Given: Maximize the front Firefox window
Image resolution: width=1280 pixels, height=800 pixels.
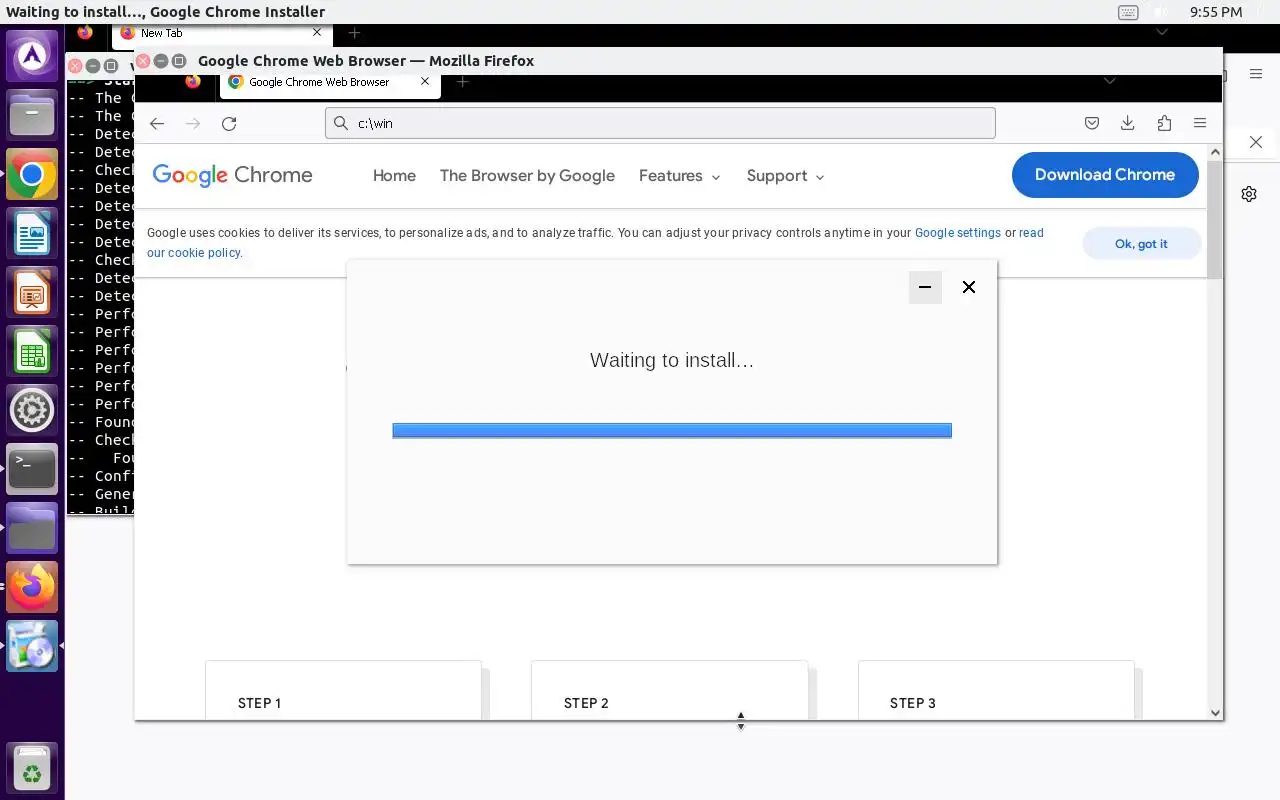Looking at the screenshot, I should (179, 61).
